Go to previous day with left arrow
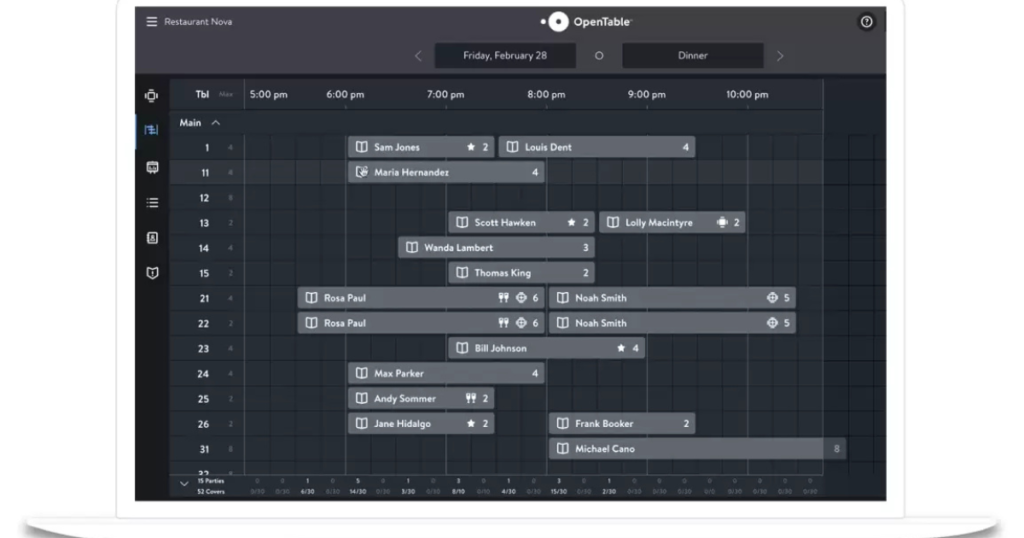The height and width of the screenshot is (538, 1024). [x=418, y=56]
